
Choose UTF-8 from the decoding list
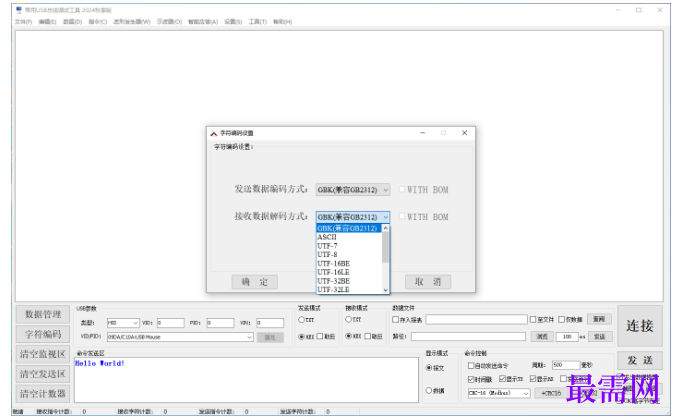point(349,254)
